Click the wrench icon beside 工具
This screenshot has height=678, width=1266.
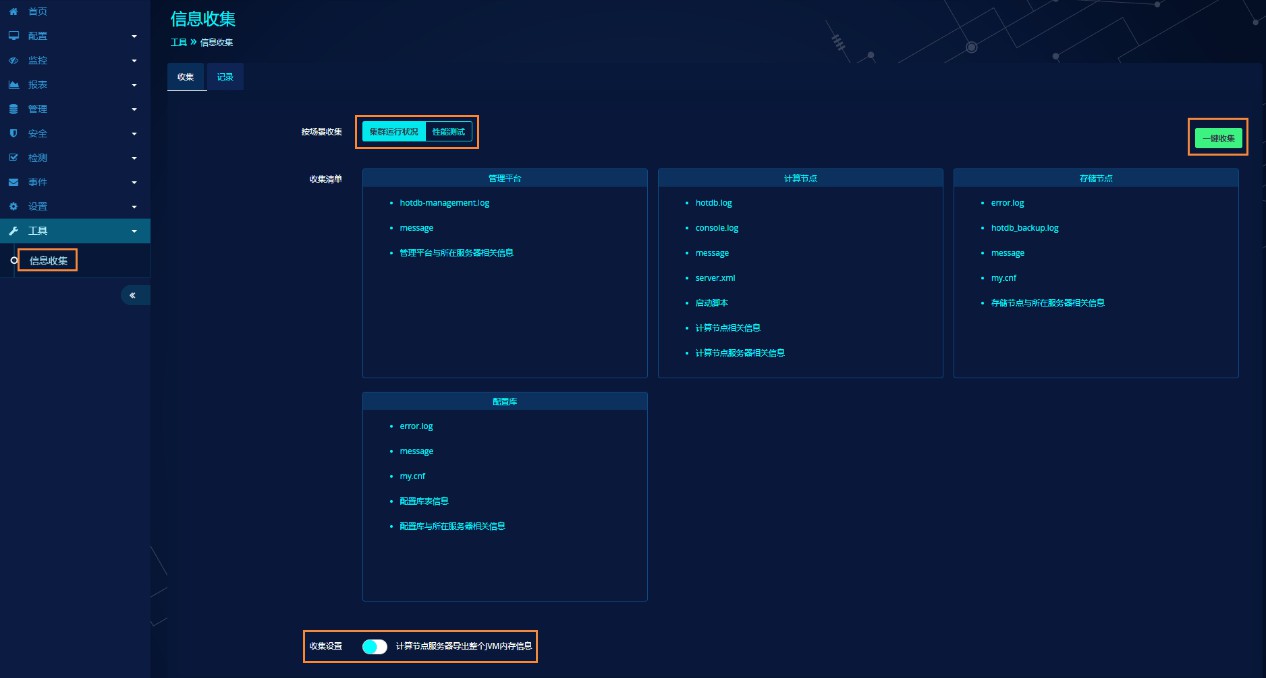click(x=13, y=231)
